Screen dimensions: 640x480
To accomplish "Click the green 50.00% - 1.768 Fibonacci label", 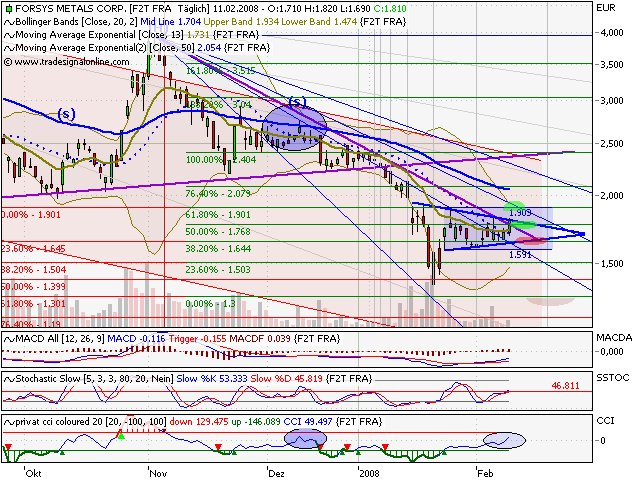I will click(218, 232).
